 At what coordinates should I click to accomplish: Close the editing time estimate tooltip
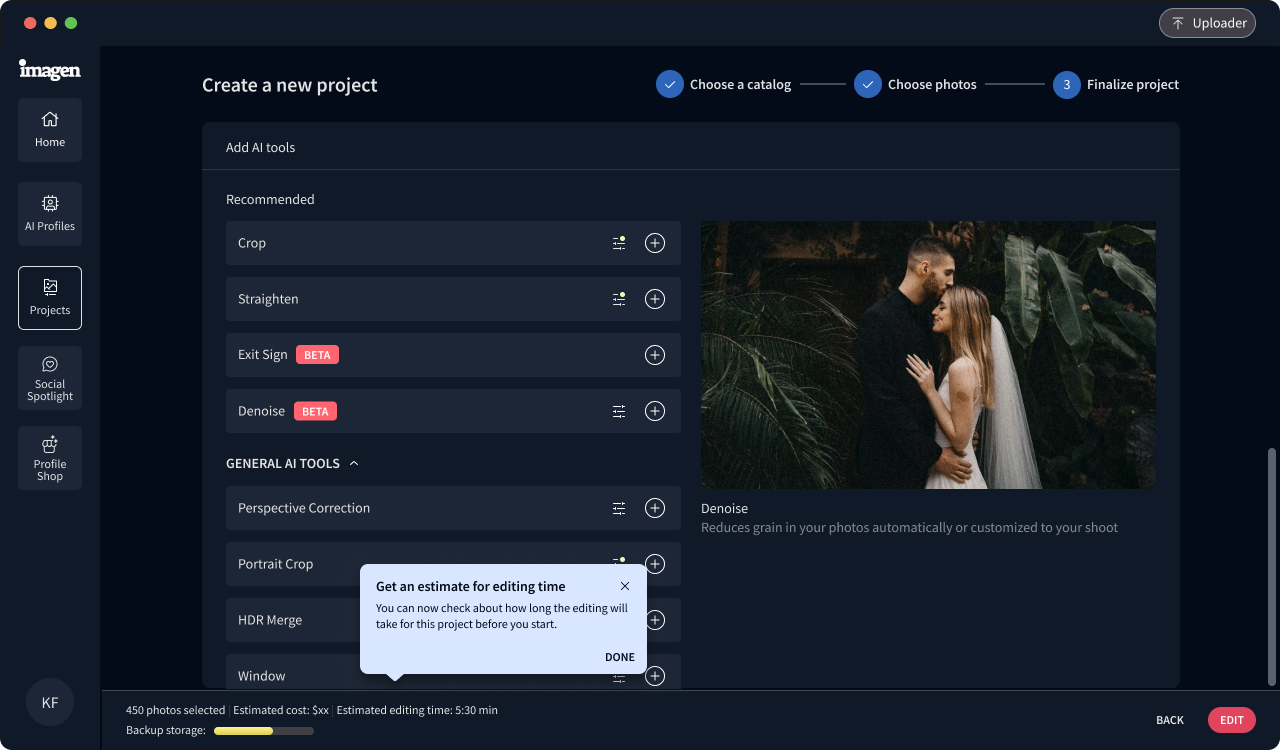[625, 586]
